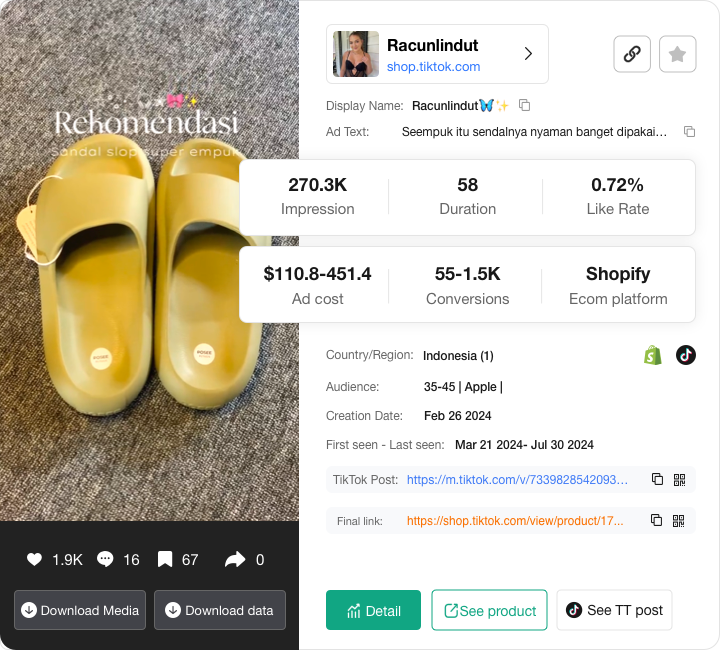Click the Shopify platform icon
This screenshot has height=650, width=720.
[x=653, y=355]
